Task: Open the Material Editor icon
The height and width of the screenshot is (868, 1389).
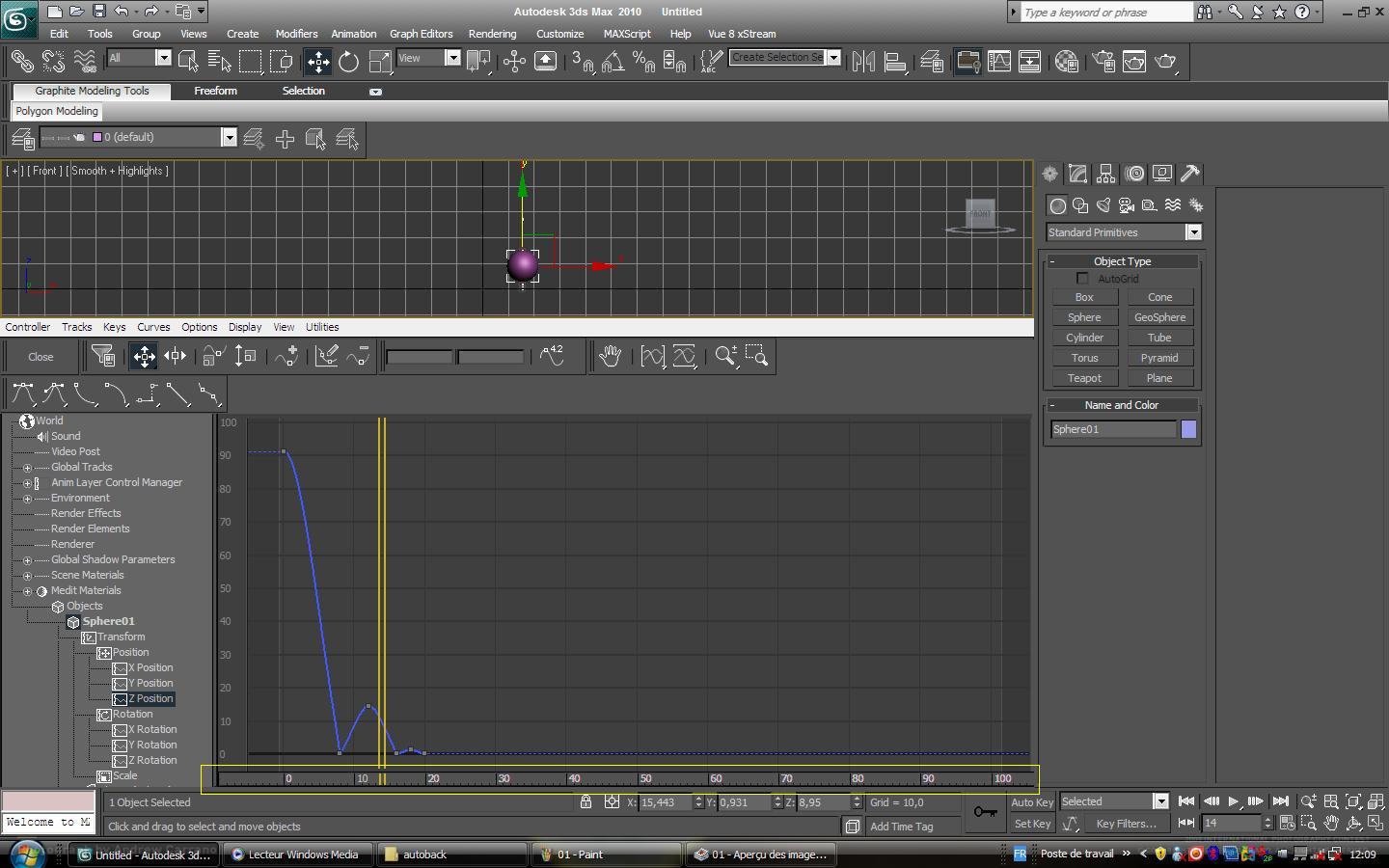Action: tap(1067, 62)
